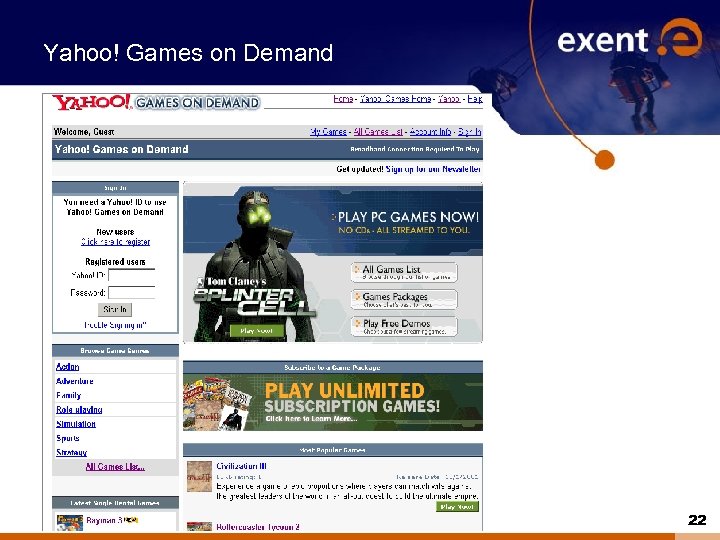Click the Splinter Cell banner artwork
This screenshot has height=540, width=720.
(x=256, y=264)
